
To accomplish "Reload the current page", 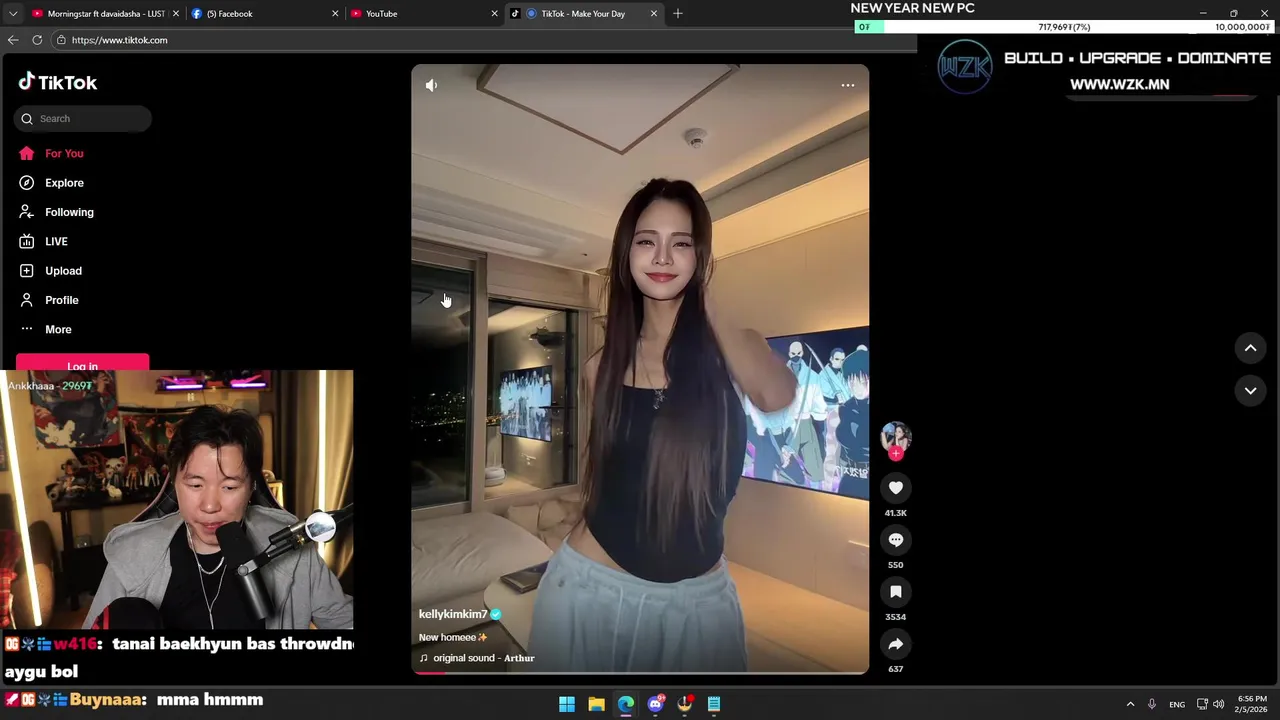I will pos(37,40).
